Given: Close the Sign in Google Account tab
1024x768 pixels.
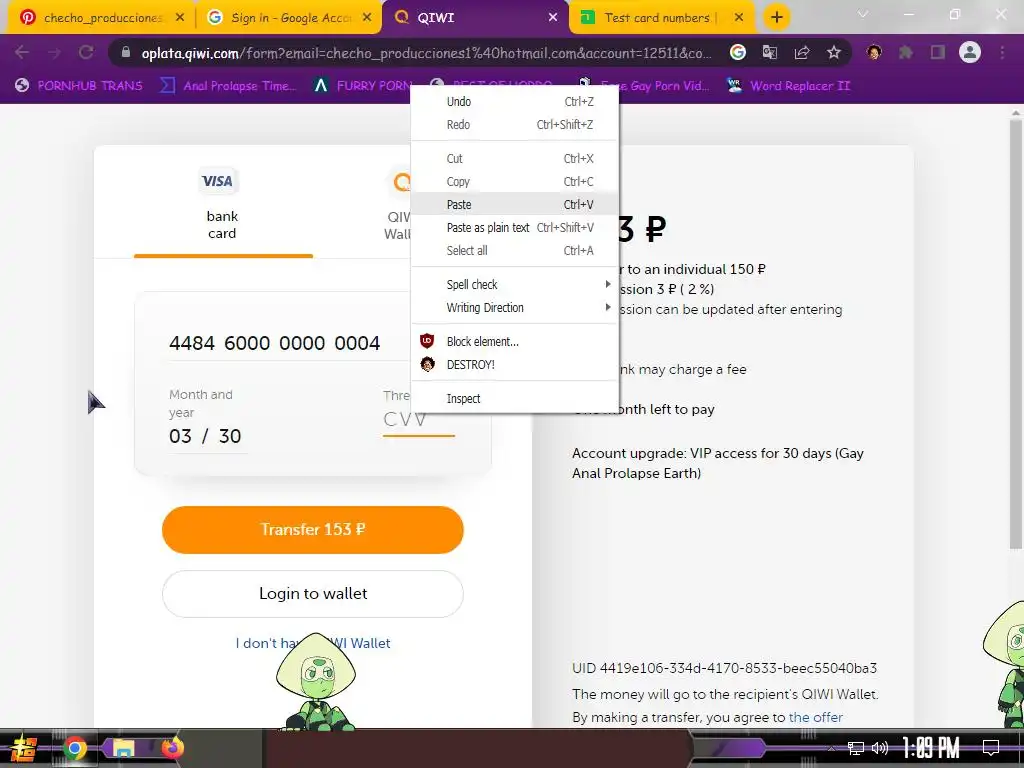Looking at the screenshot, I should pyautogui.click(x=367, y=18).
